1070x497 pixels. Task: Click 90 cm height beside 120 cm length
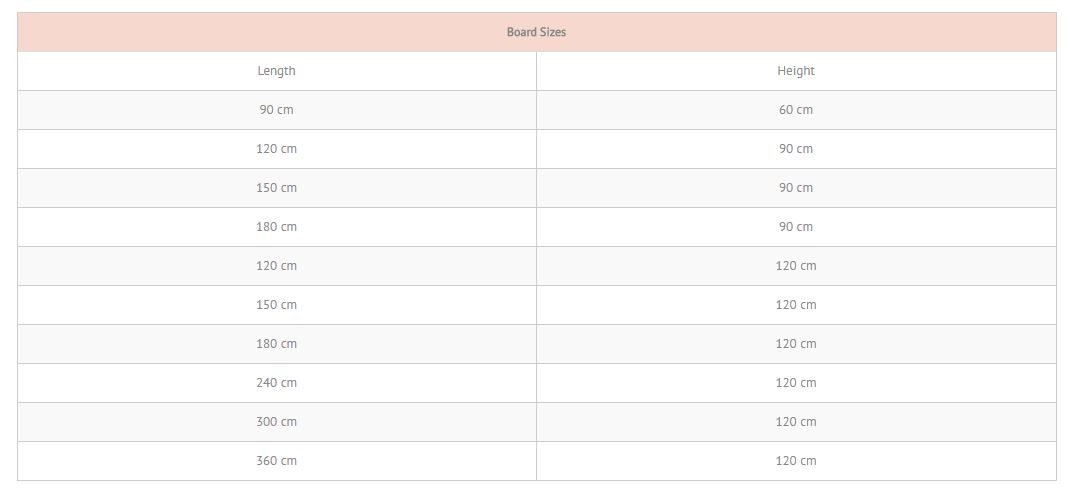point(796,149)
